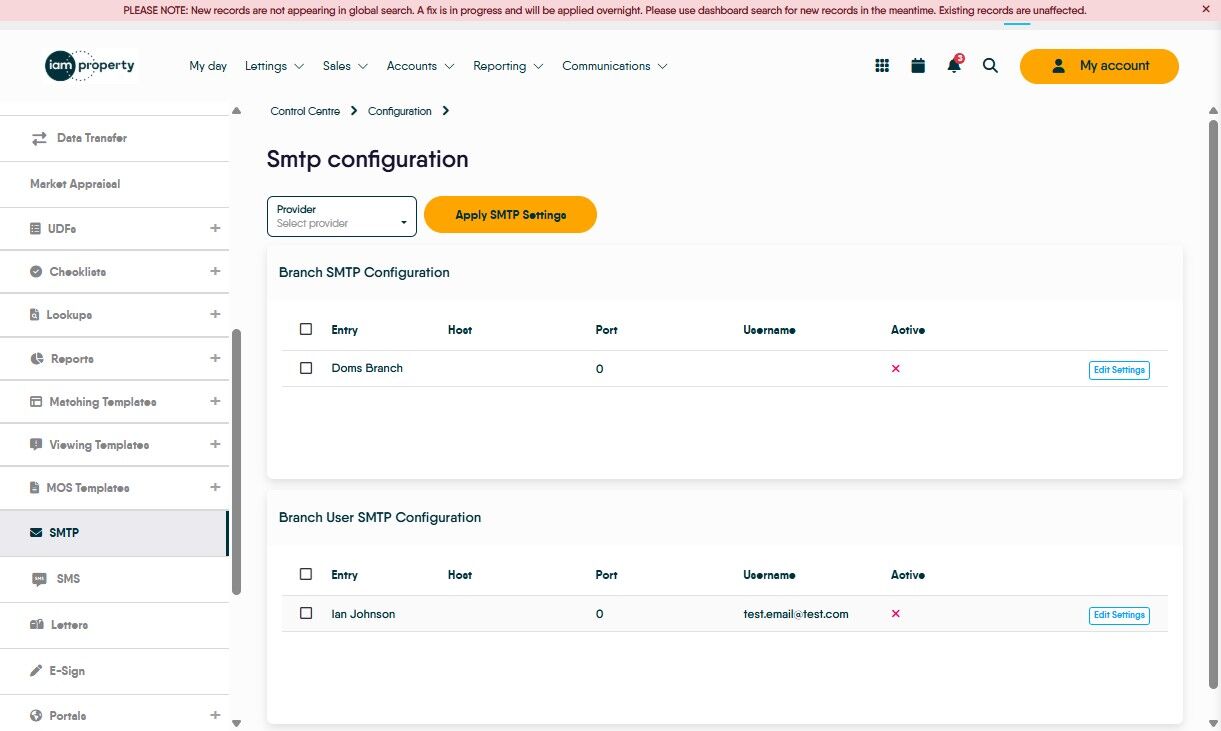Expand the Checklists plus icon
The image size is (1221, 731).
coord(215,272)
